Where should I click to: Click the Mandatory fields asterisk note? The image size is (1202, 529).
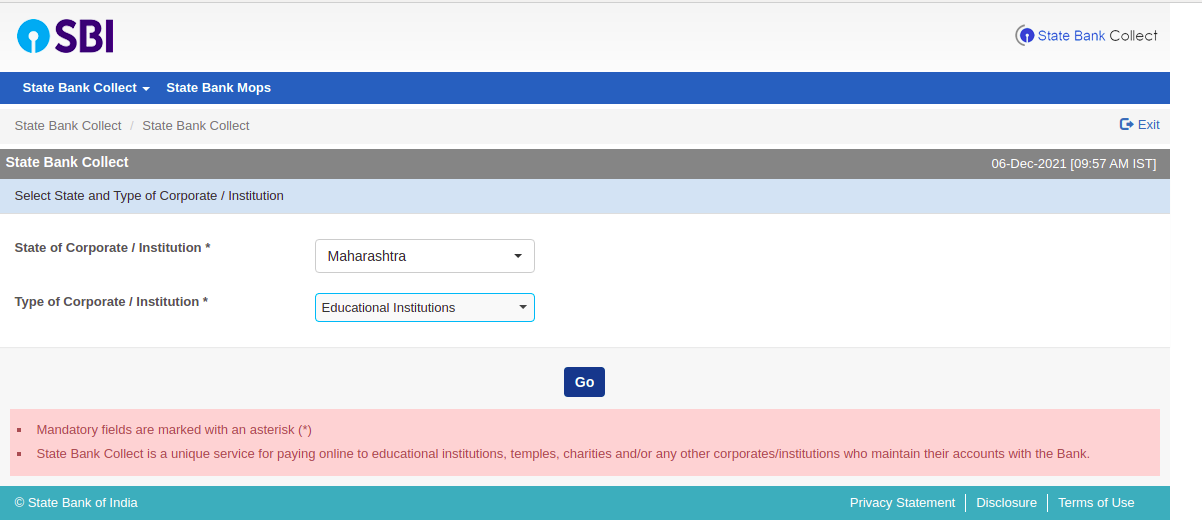click(x=174, y=430)
